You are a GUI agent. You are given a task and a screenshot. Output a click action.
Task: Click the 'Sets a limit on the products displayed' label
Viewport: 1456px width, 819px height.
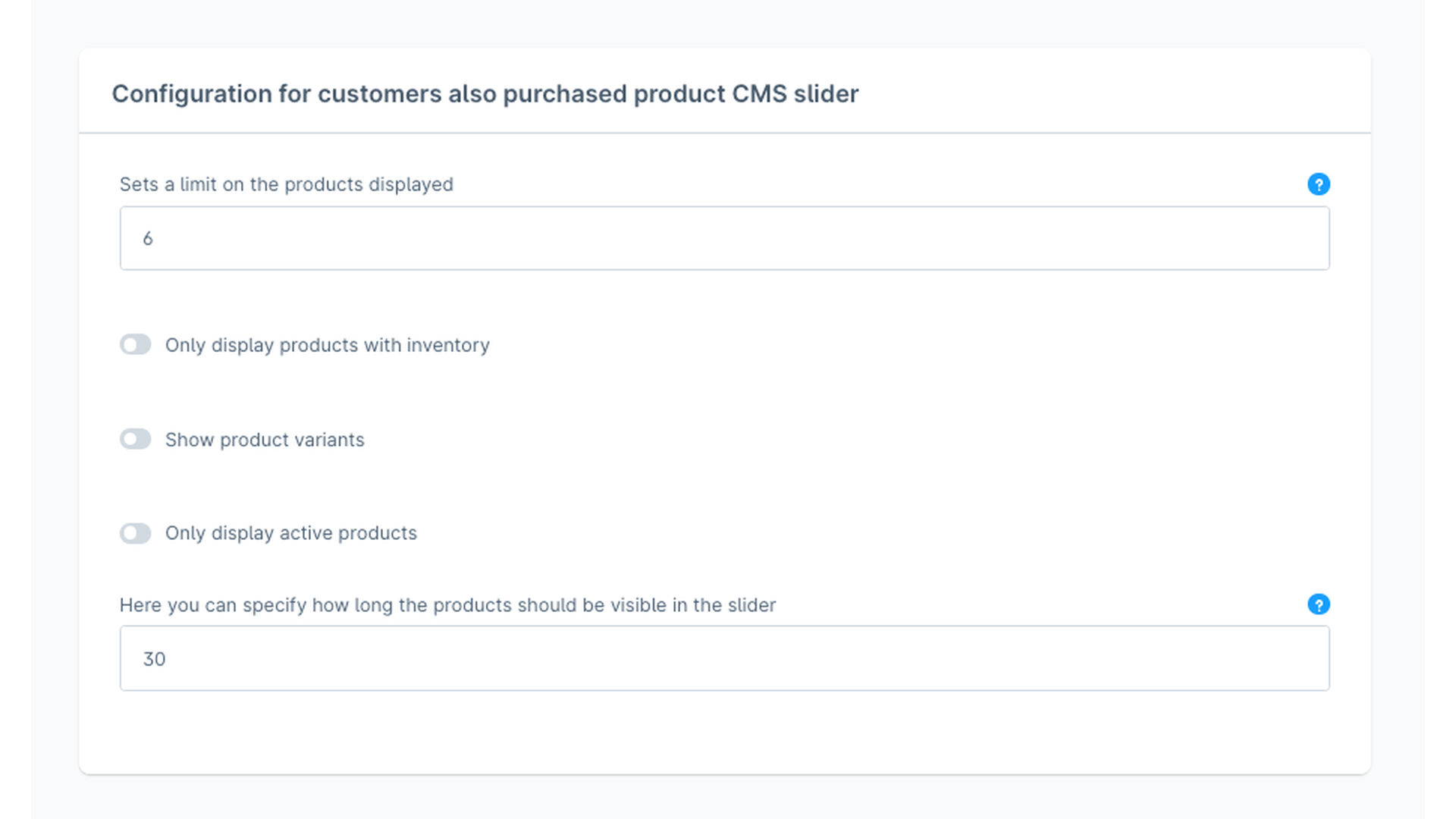coord(286,184)
